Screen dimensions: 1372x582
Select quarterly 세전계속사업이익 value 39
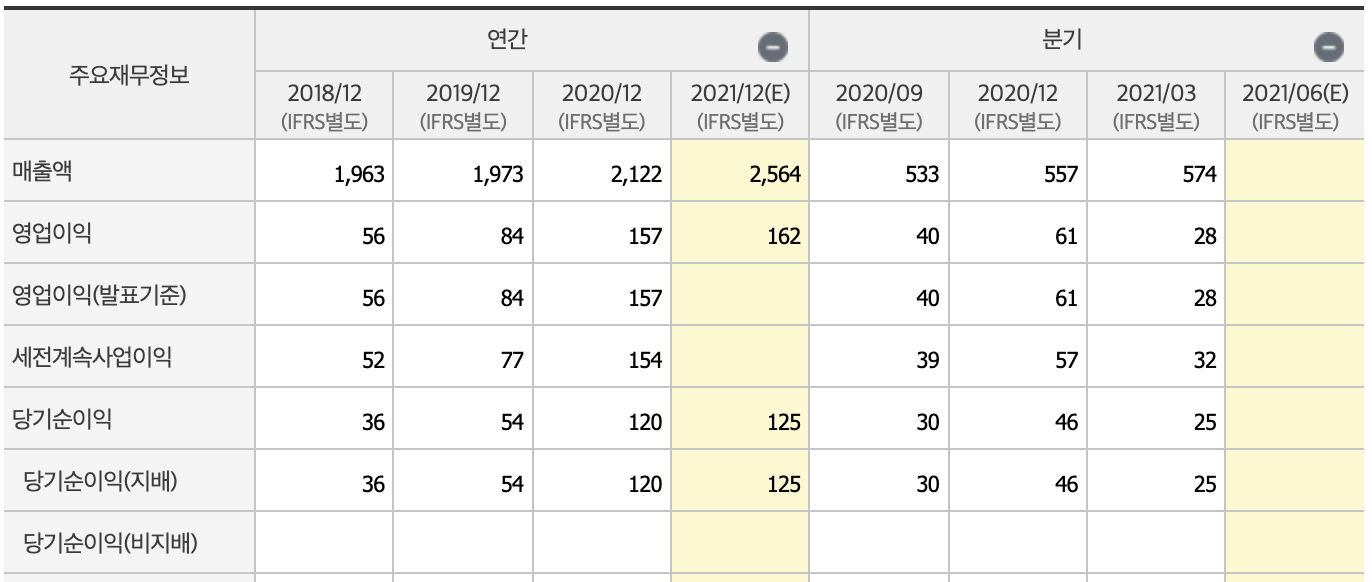click(x=927, y=362)
